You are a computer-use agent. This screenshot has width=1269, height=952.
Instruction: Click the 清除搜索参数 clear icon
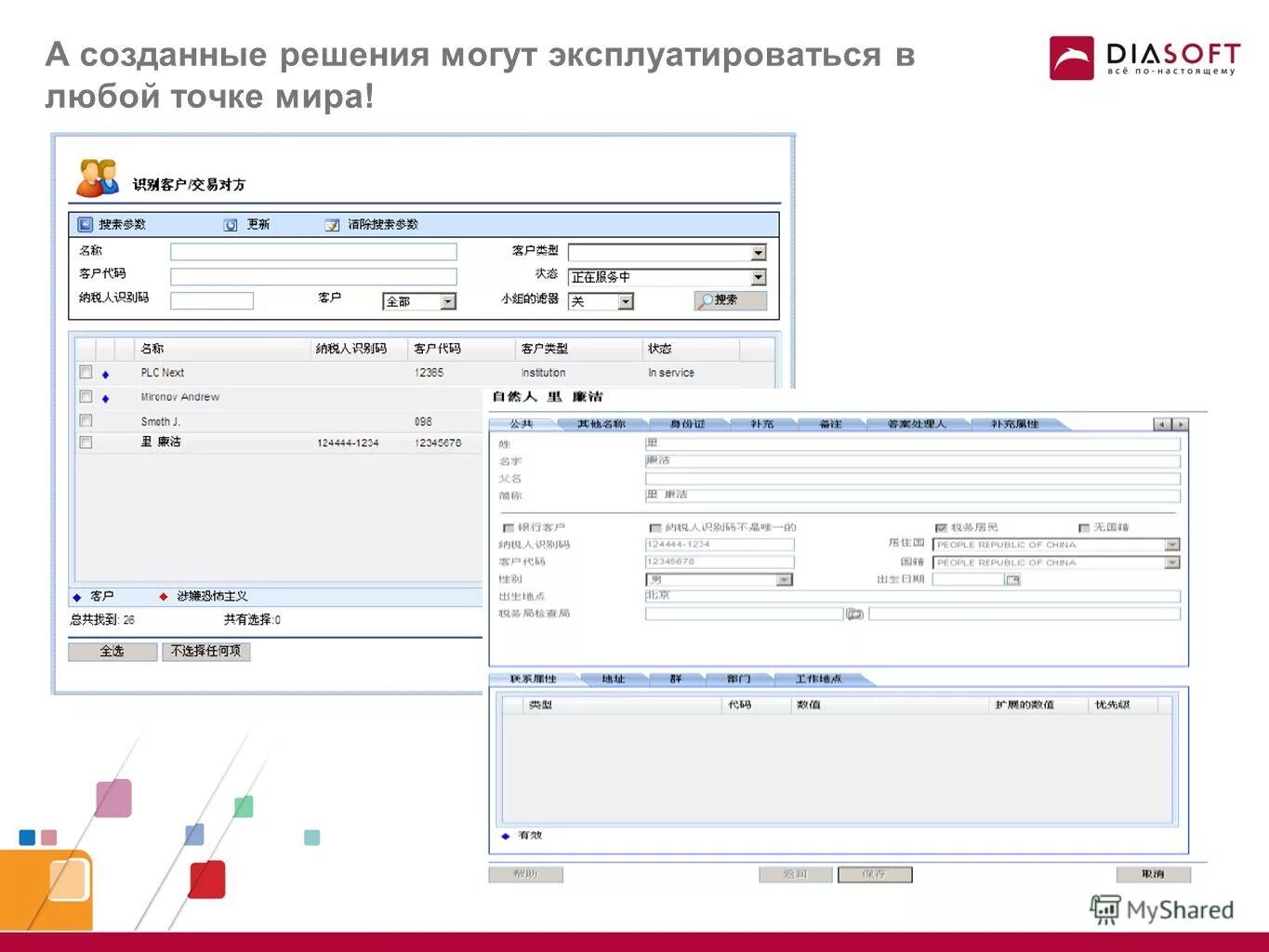tap(331, 226)
